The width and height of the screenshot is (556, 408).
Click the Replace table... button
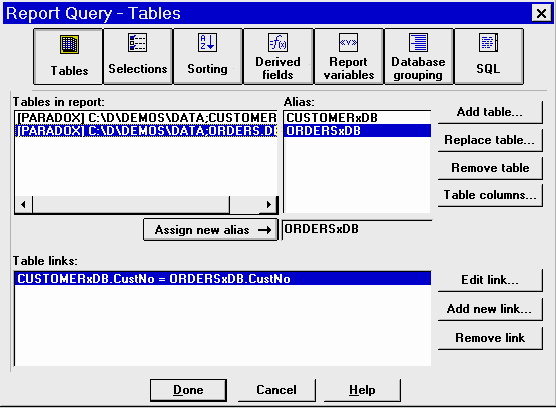point(490,140)
